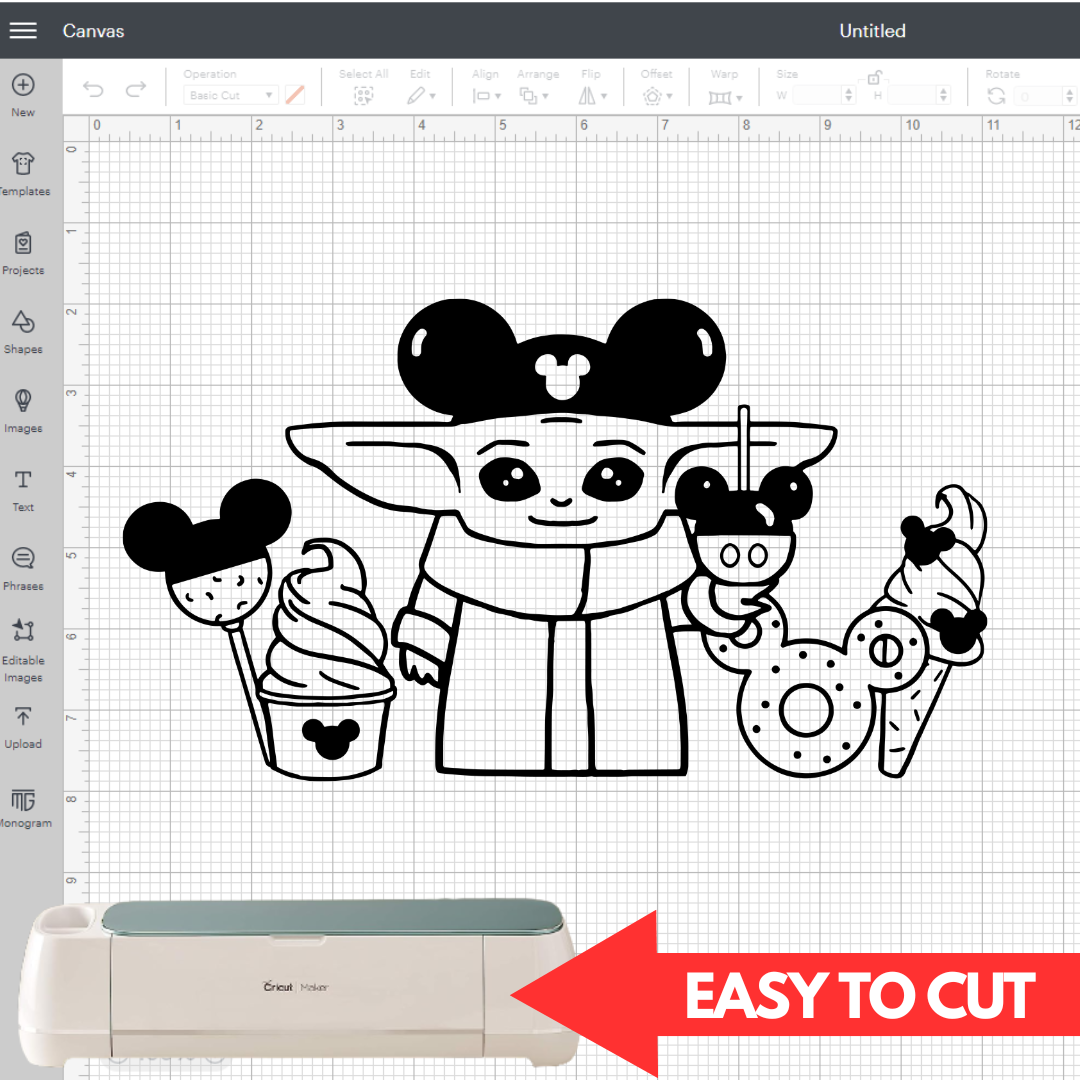Select the Baby Yoda design on canvas

tap(555, 538)
